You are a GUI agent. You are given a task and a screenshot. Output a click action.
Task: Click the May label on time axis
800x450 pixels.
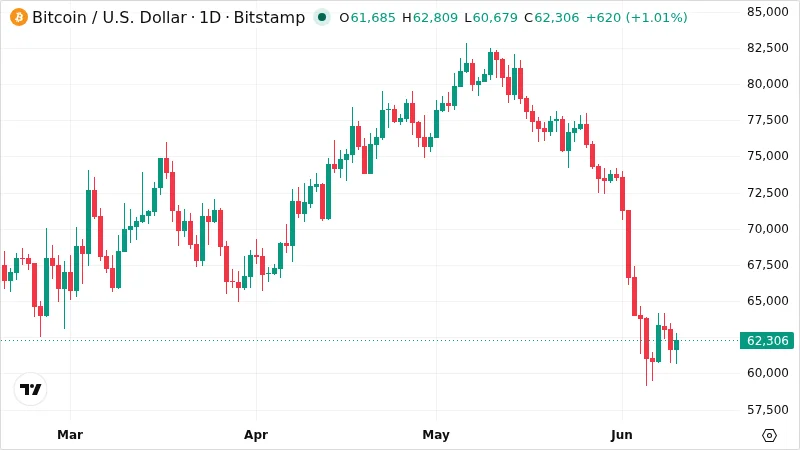[x=436, y=435]
